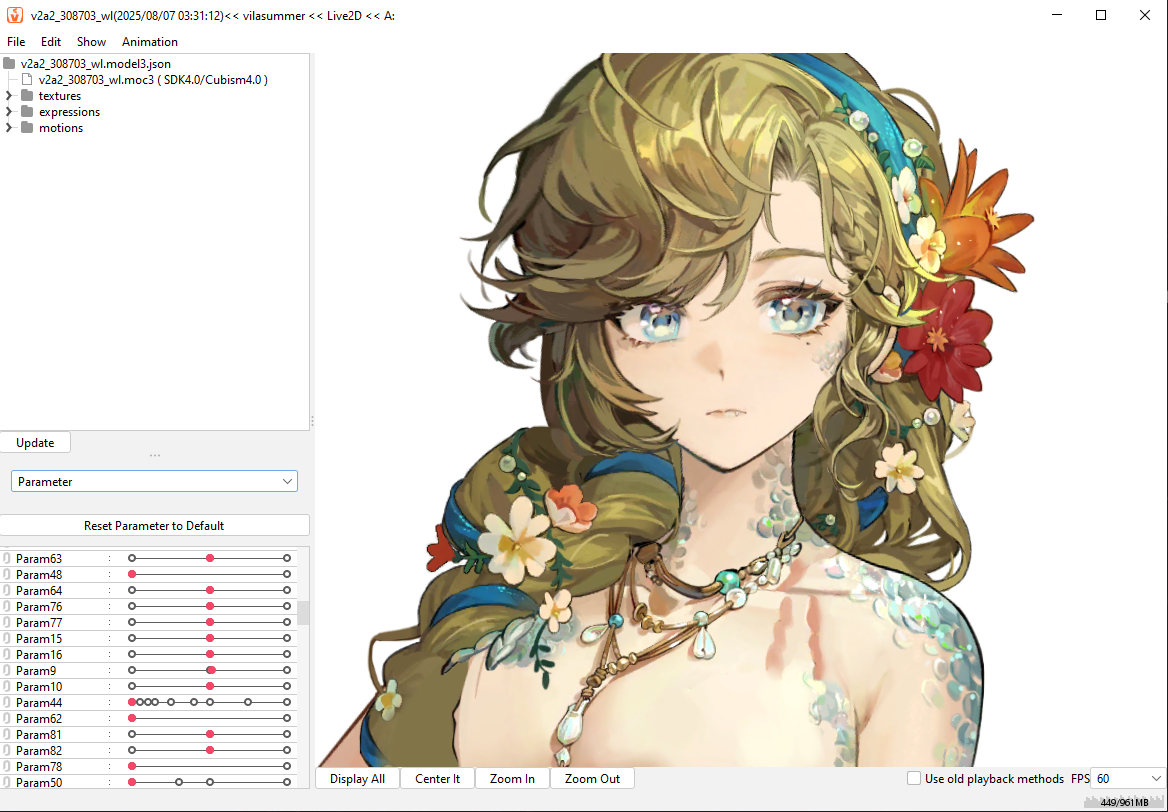Screen dimensions: 1168x812
Task: Click the Param77 slider handle
Action: point(210,622)
